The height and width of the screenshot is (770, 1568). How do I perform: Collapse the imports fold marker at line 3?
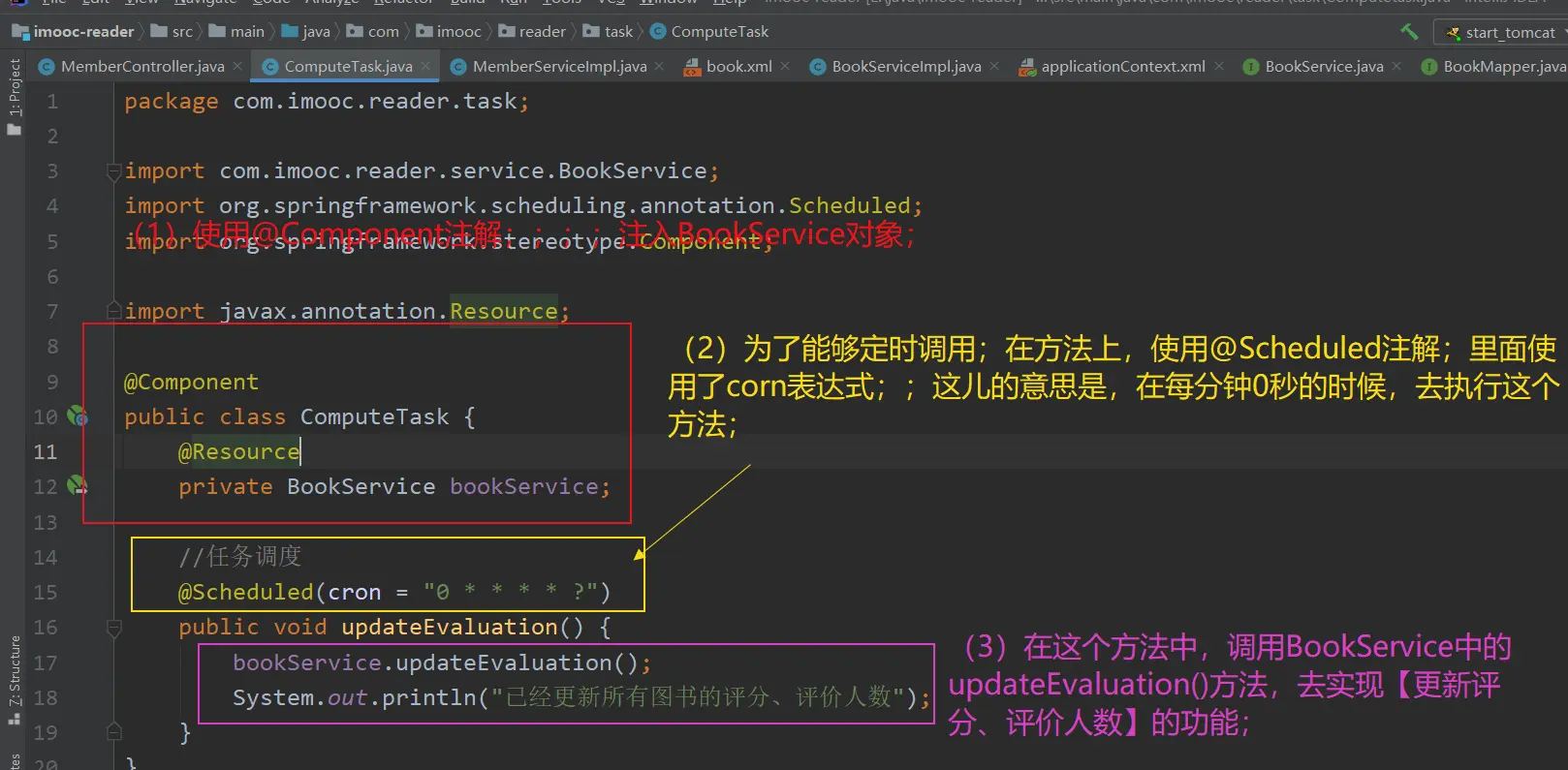[x=113, y=171]
